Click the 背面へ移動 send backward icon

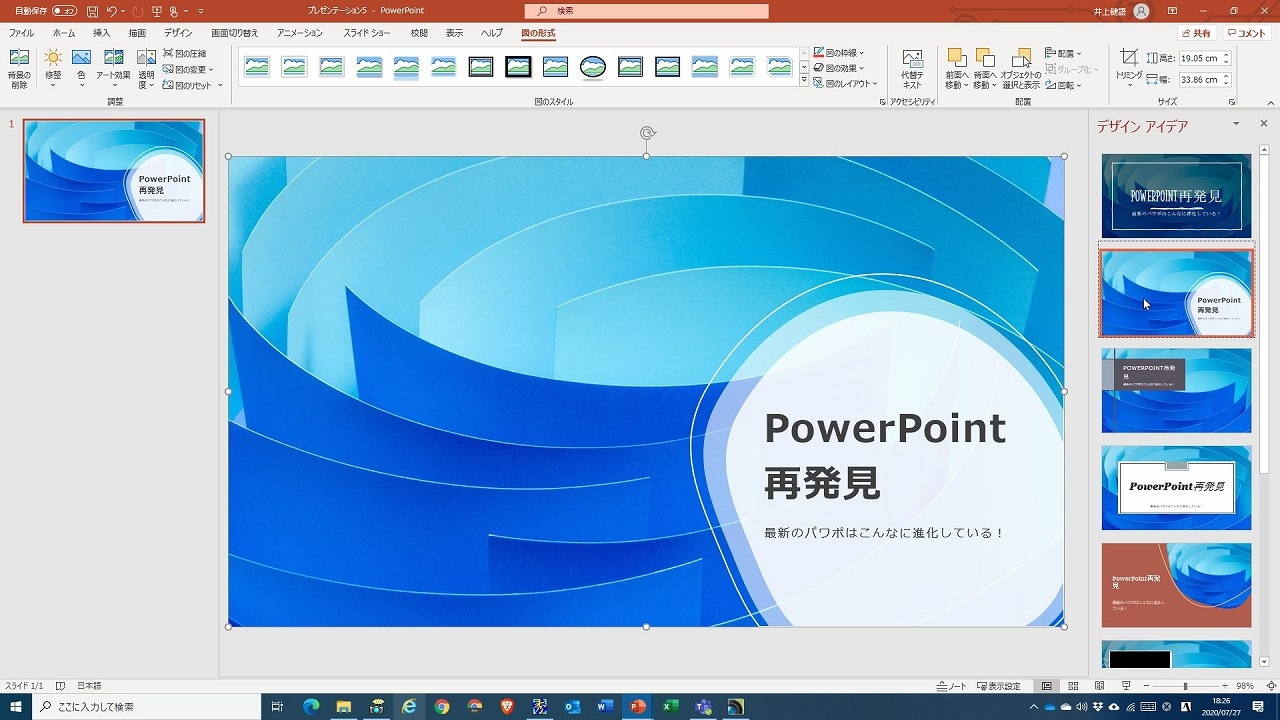click(985, 68)
